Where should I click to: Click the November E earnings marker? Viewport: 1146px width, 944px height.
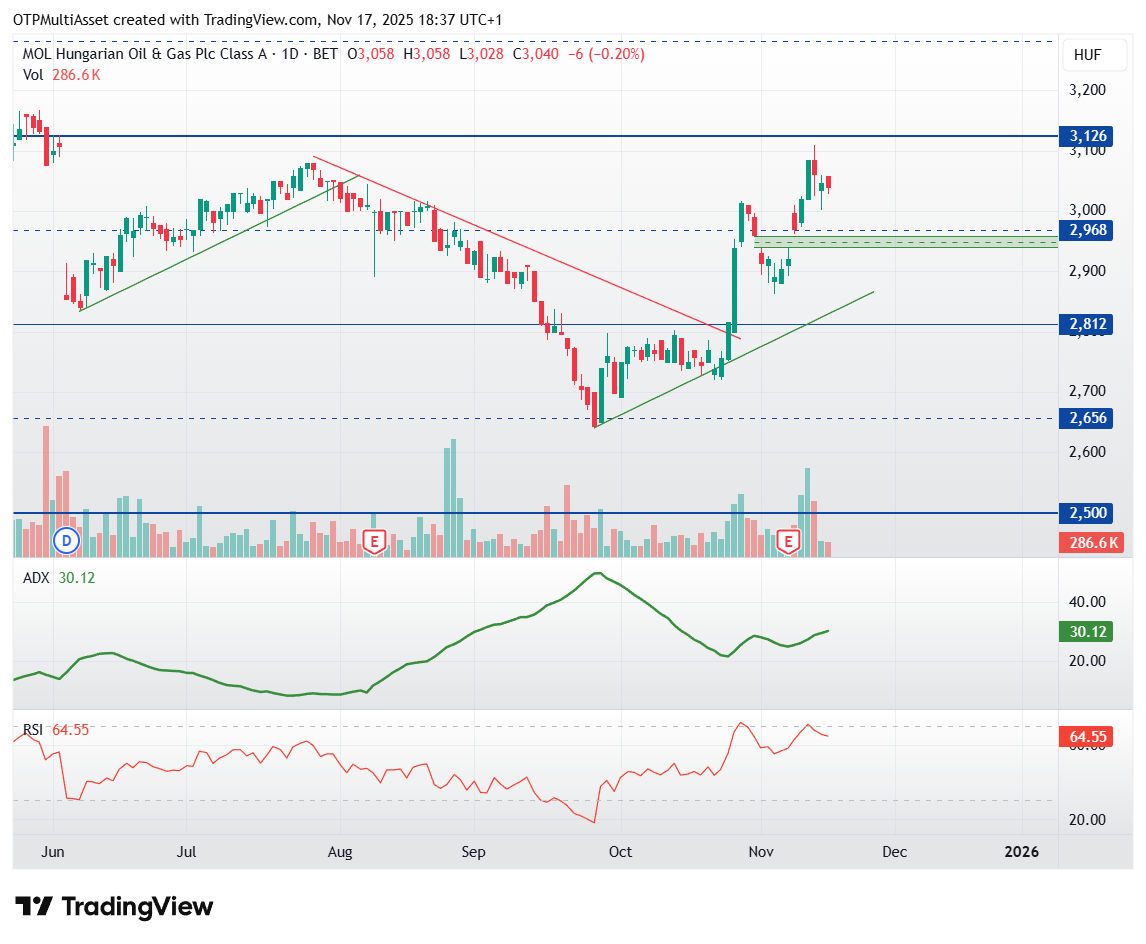[789, 541]
